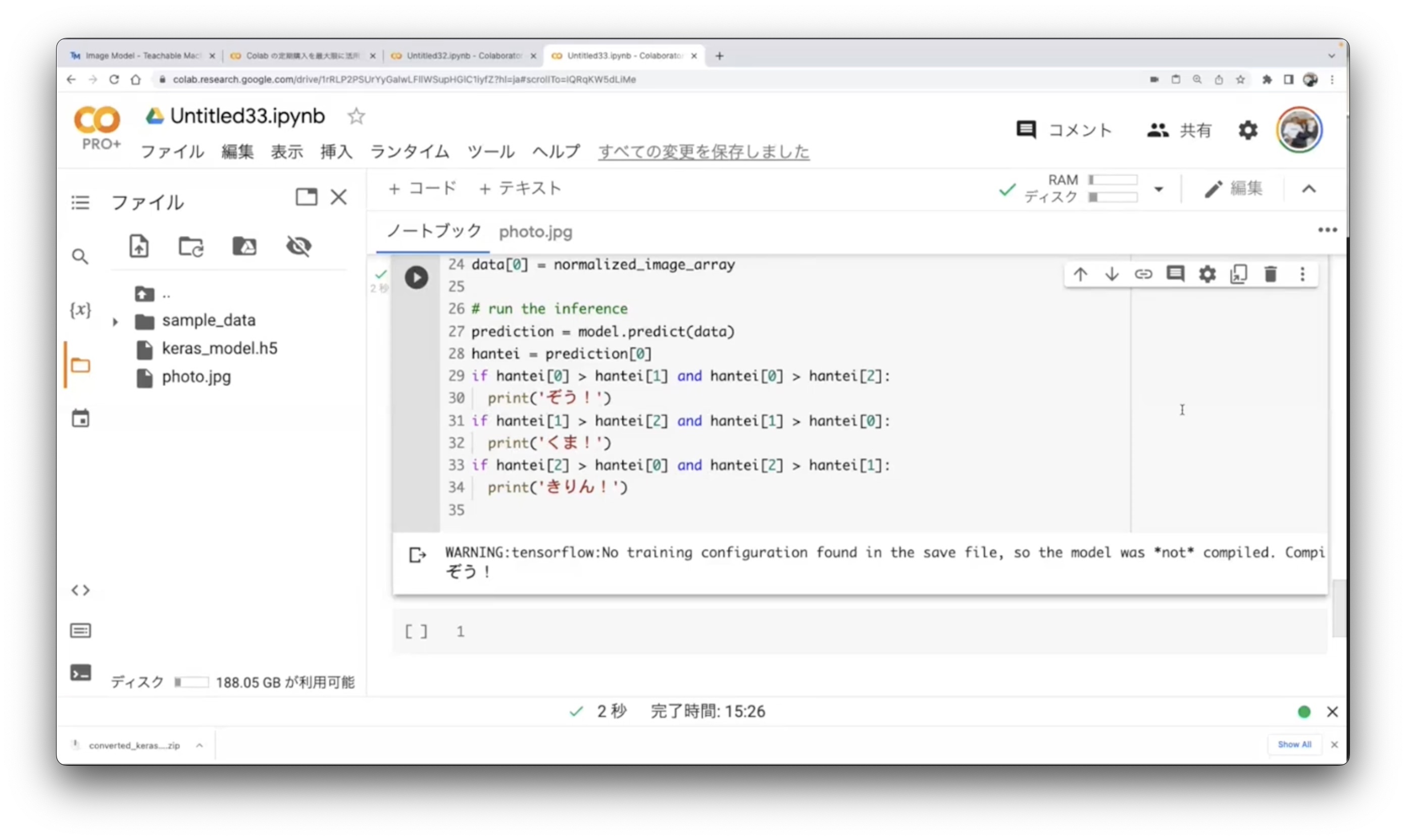Add a code cell with + コード

[x=422, y=188]
